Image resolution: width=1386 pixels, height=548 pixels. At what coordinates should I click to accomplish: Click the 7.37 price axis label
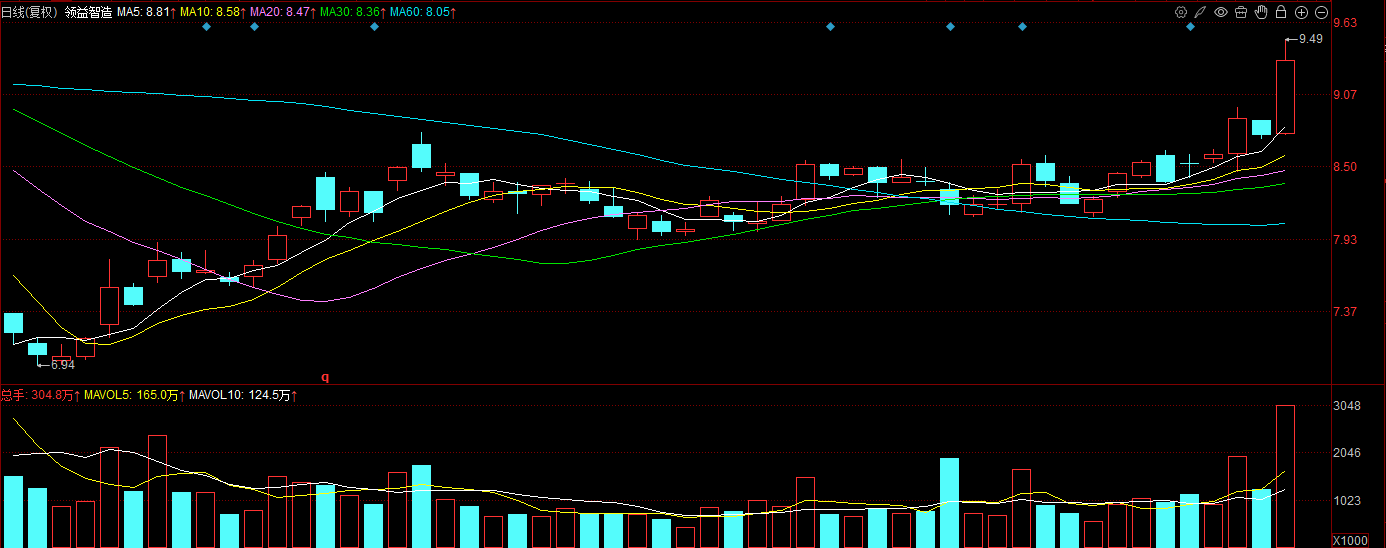click(x=1343, y=312)
